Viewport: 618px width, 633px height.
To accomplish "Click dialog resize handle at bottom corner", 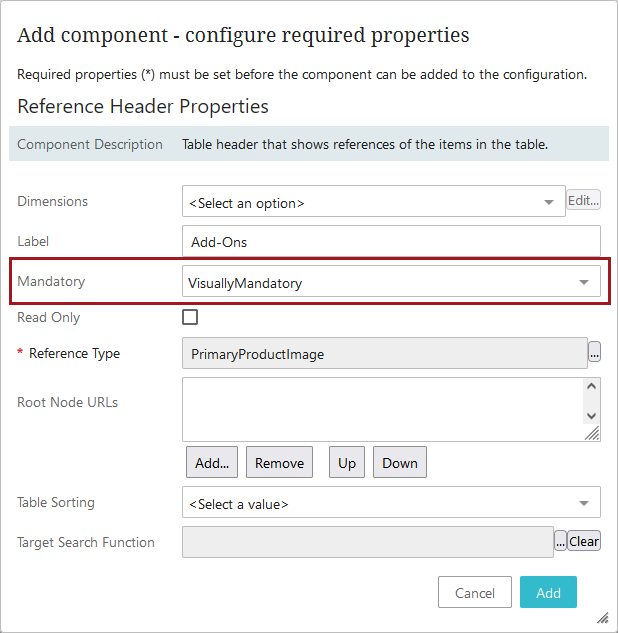I will (603, 617).
